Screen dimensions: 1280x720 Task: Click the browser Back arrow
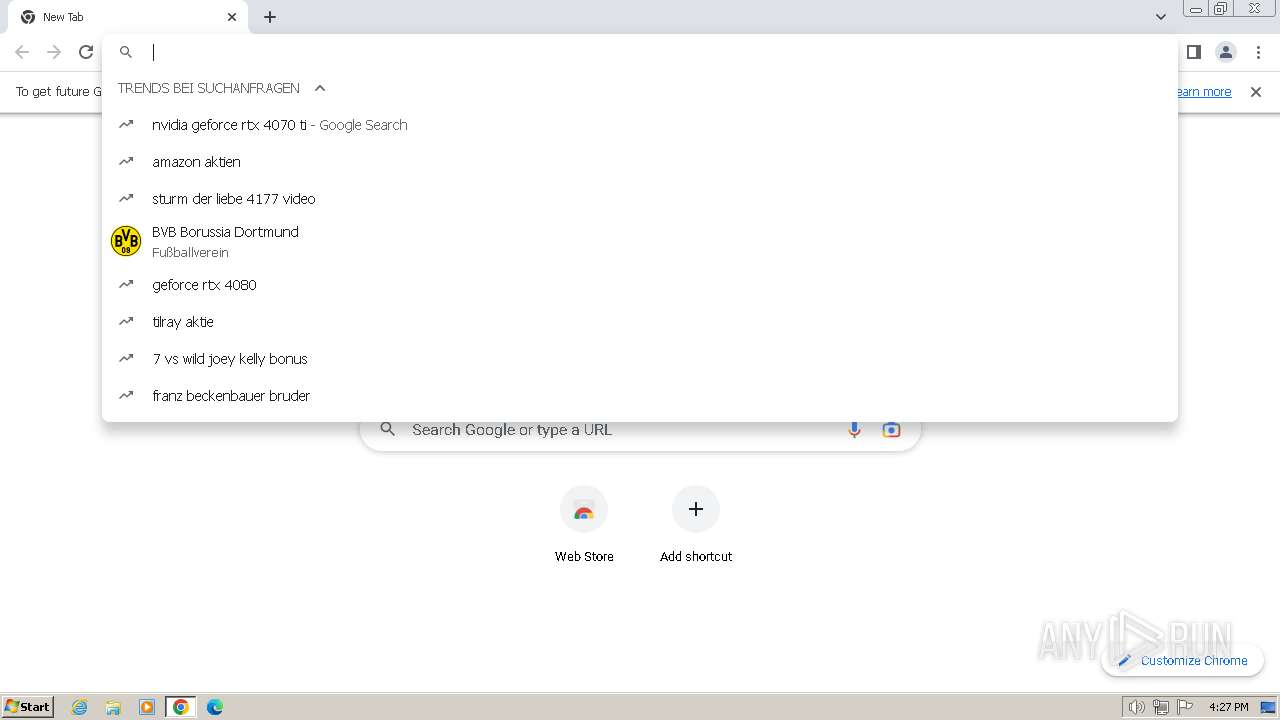22,52
